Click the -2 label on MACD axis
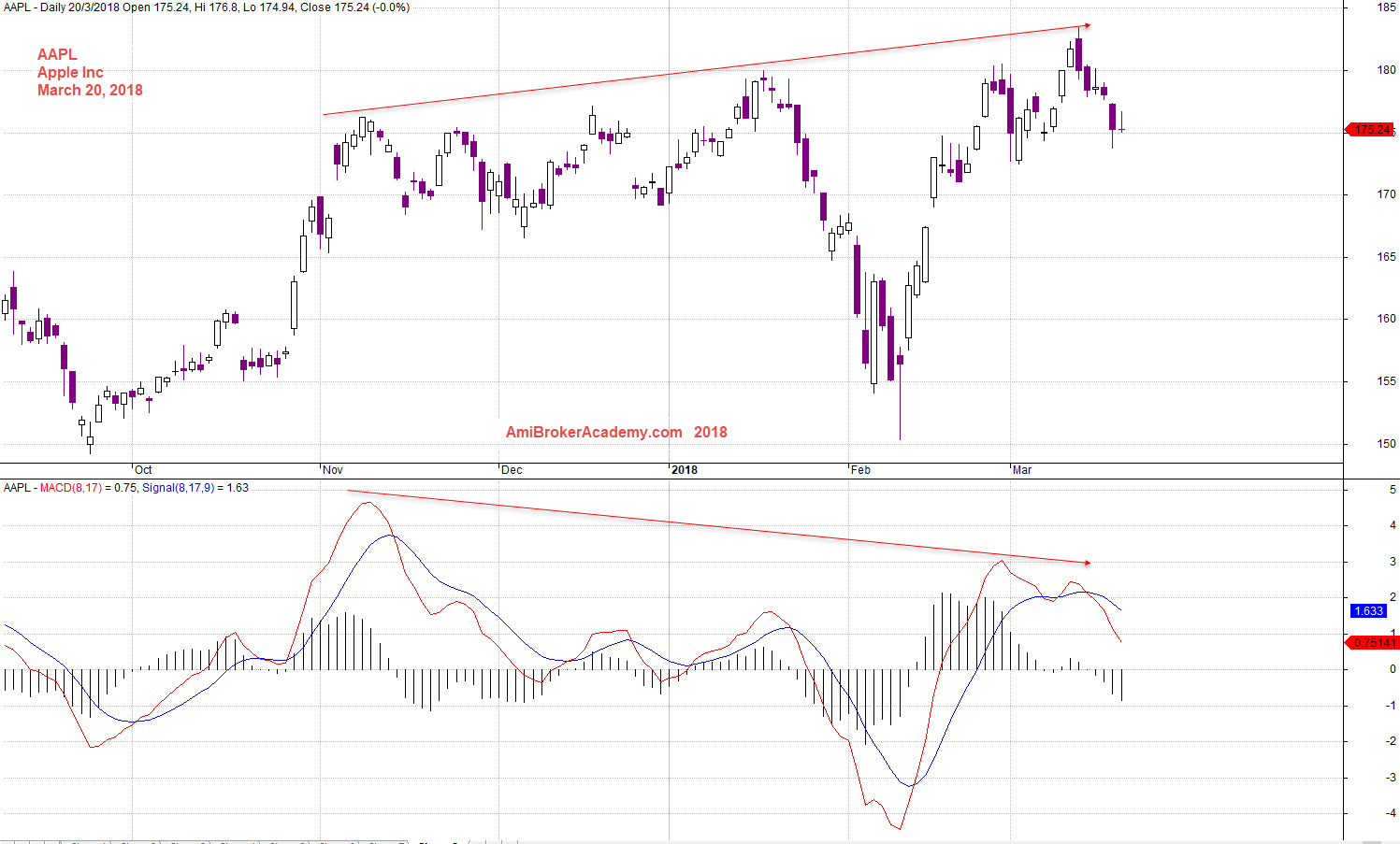This screenshot has width=1400, height=844. pyautogui.click(x=1391, y=741)
